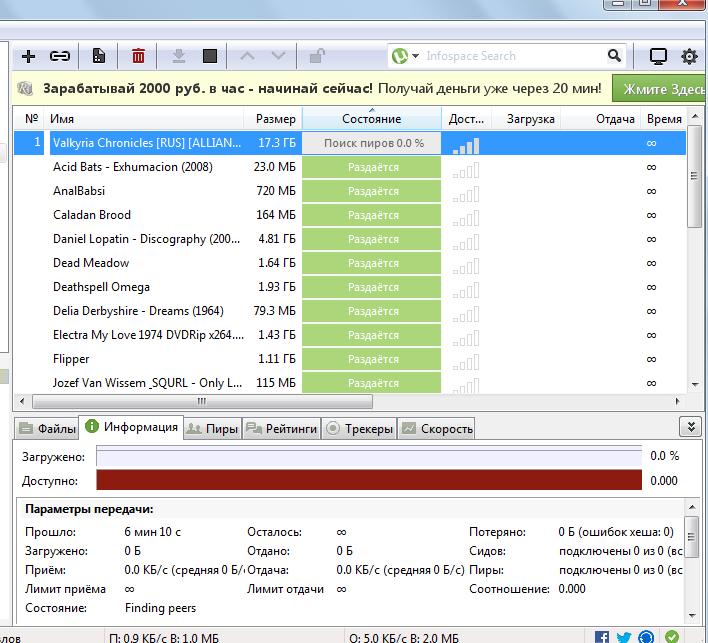Select the 'Caladan Brood' torrent row
708x643 pixels.
[x=349, y=215]
